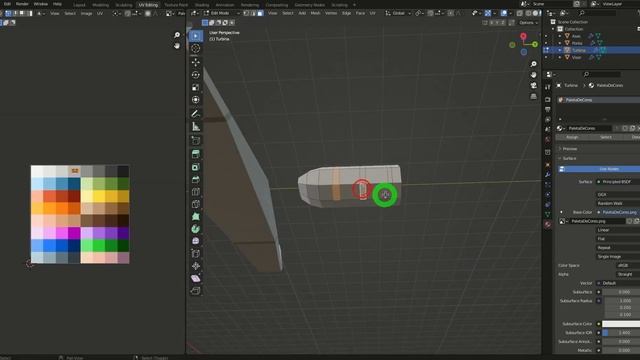Select the Loop Cut tool
This screenshot has height=360, width=640.
click(x=196, y=191)
